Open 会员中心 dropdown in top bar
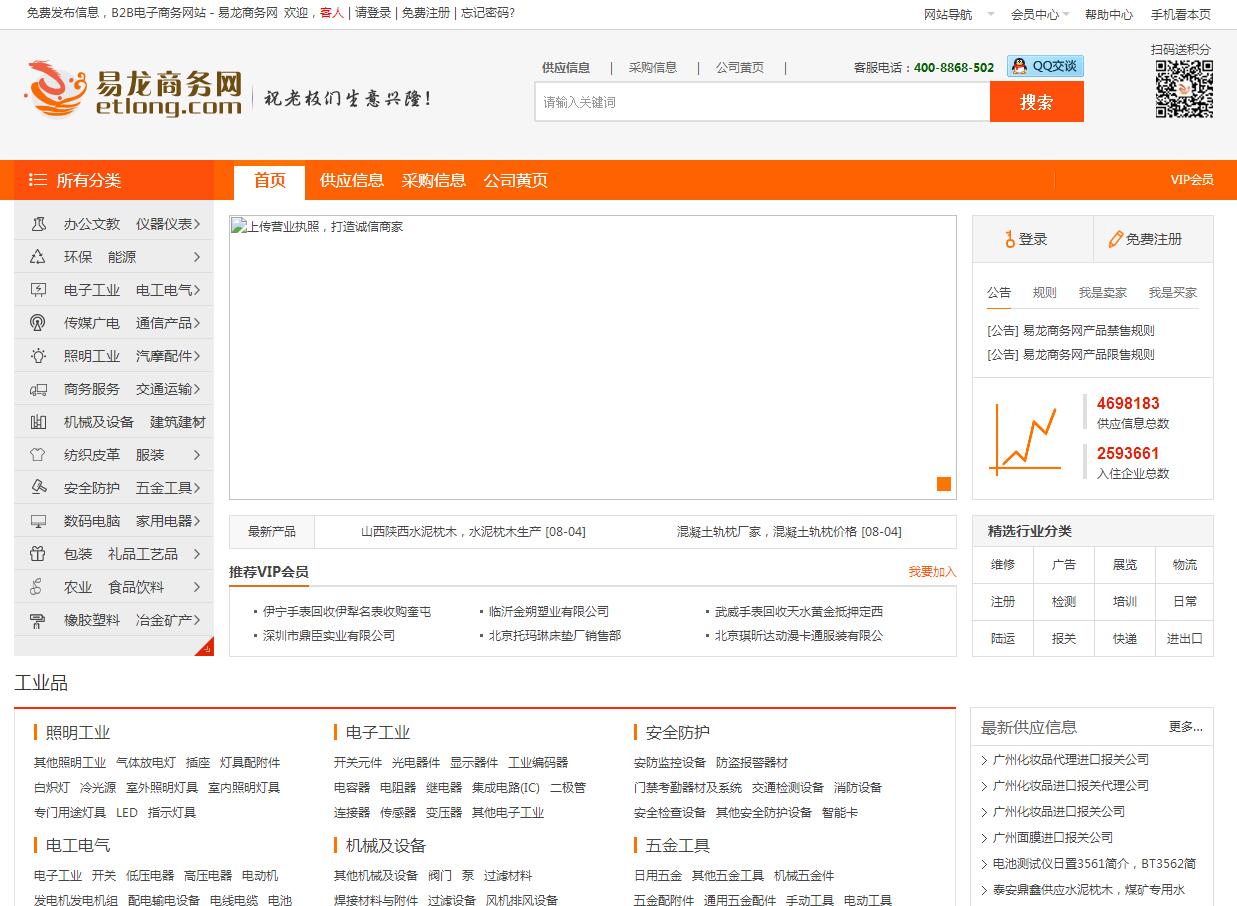Viewport: 1237px width, 906px height. (x=1040, y=14)
